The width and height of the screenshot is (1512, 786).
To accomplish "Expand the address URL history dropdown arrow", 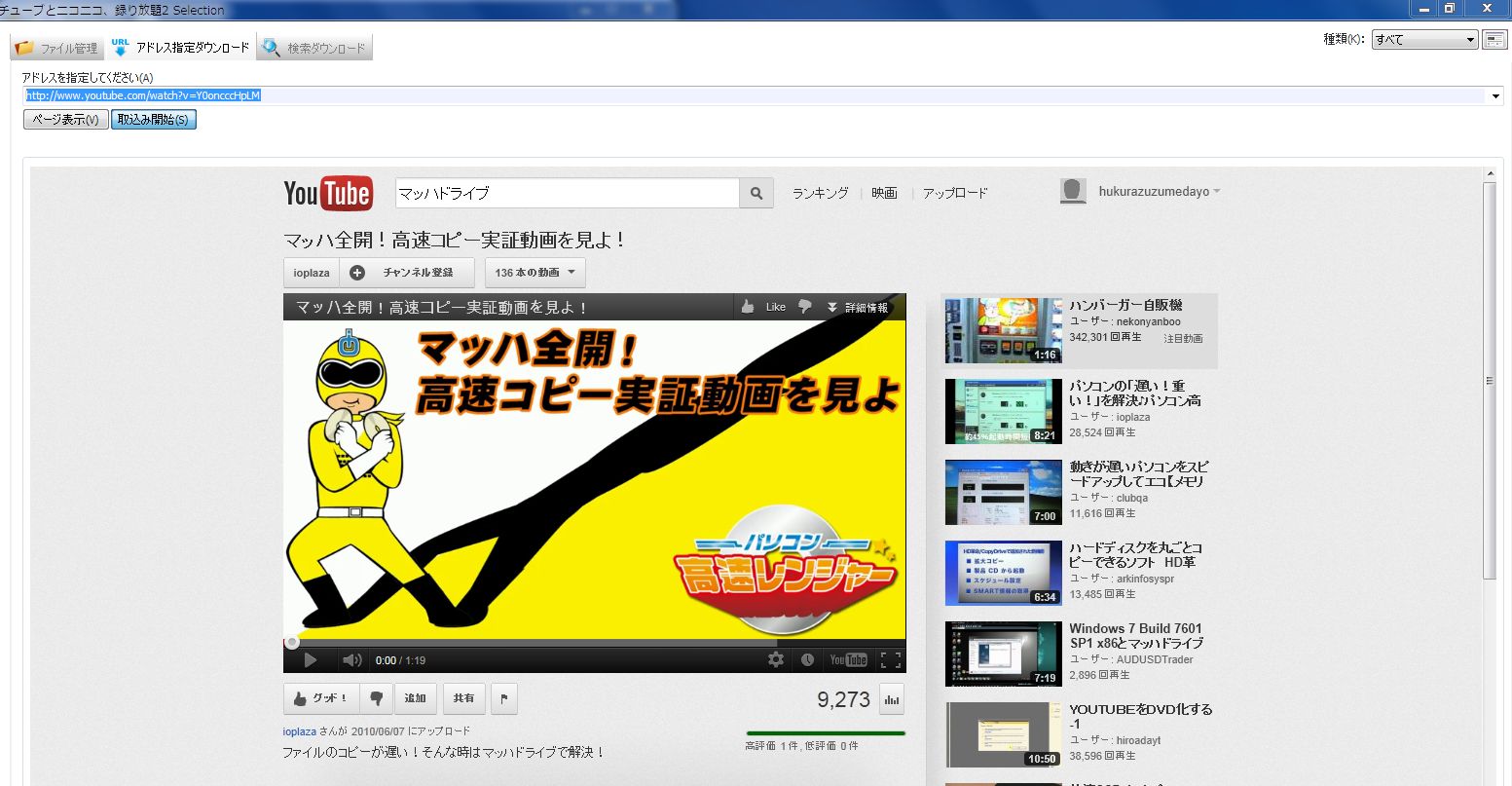I will (1495, 95).
